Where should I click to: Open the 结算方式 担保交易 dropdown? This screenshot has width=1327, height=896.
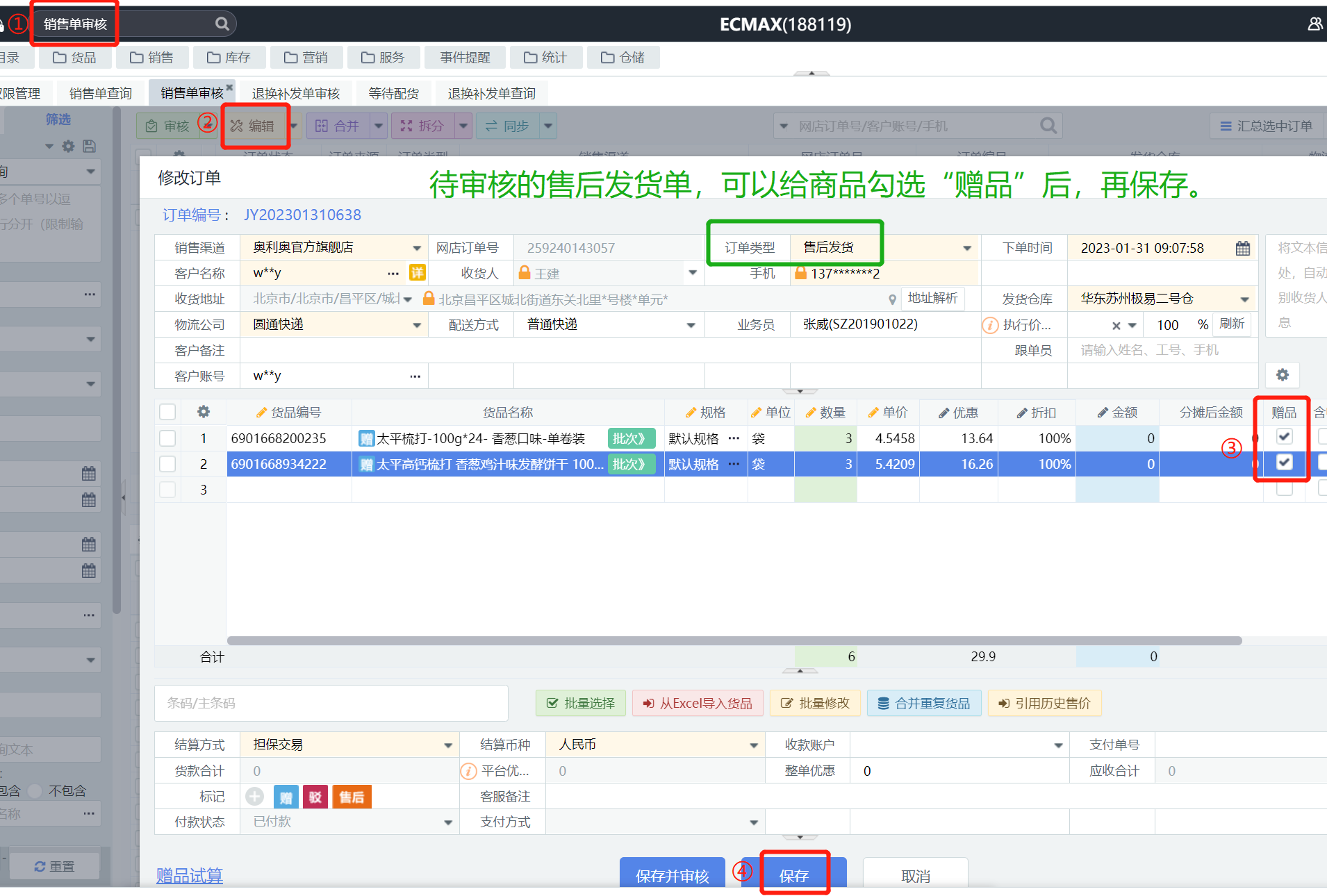448,745
